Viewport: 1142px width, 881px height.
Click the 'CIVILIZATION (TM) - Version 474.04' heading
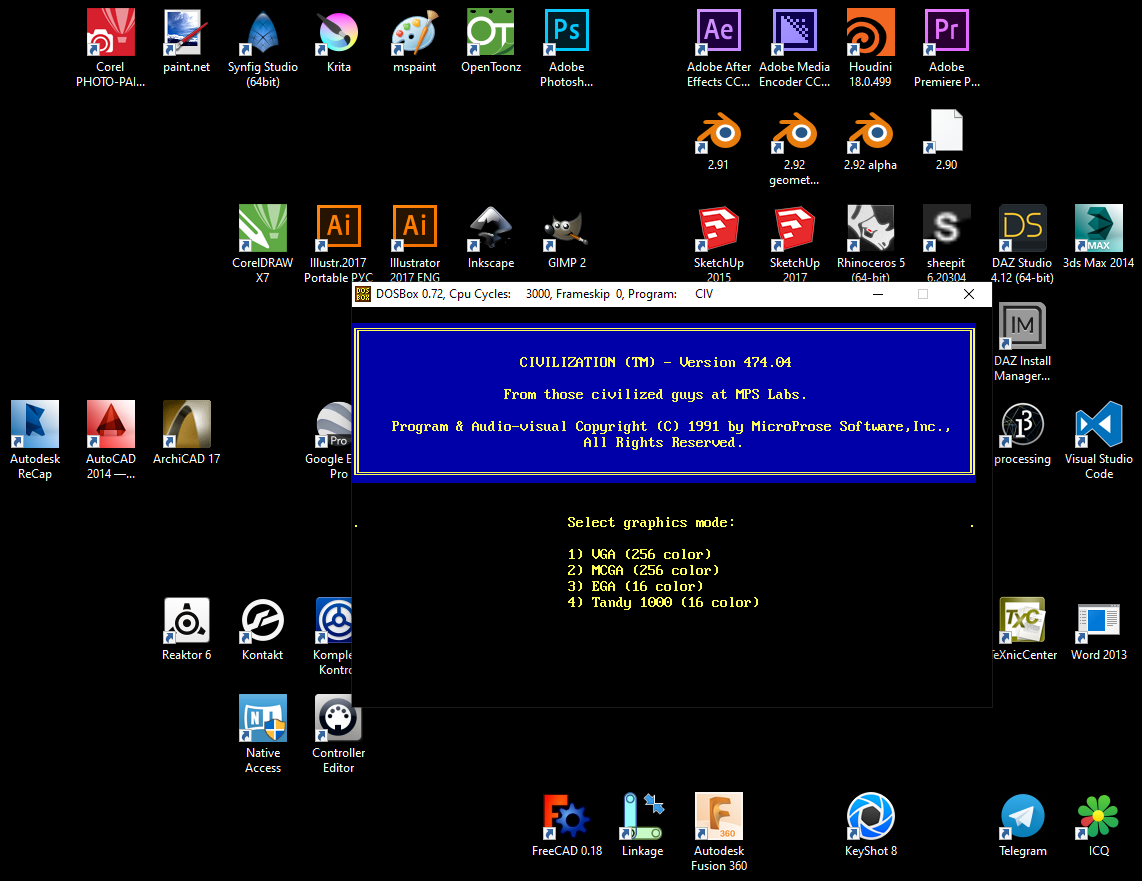655,362
